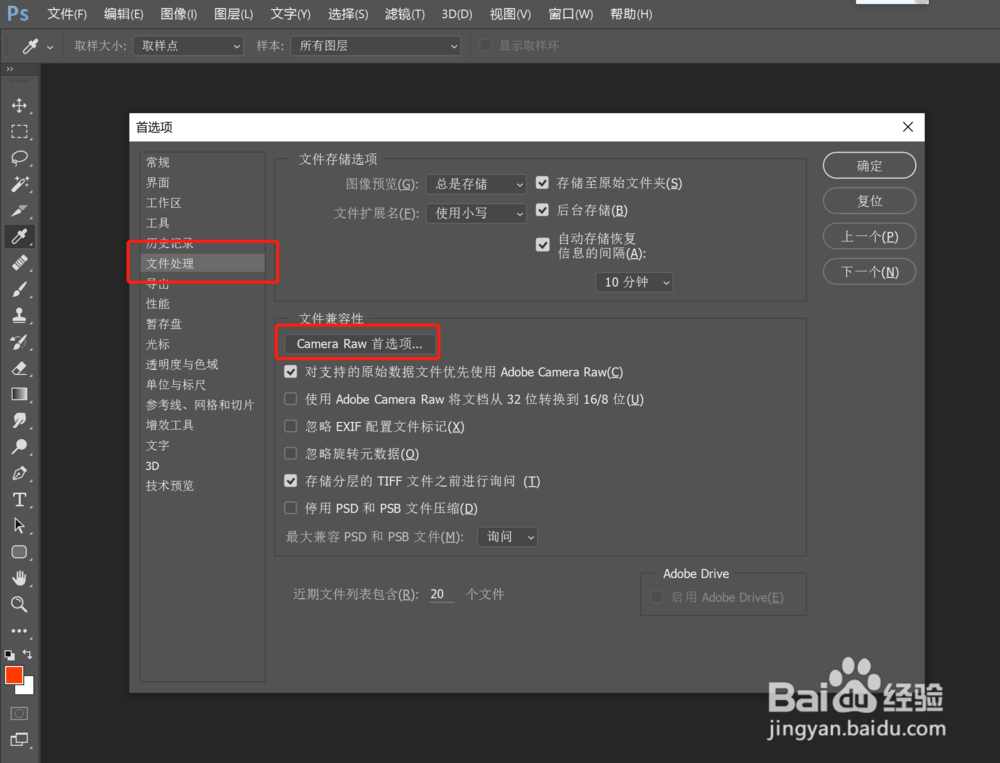Toggle Quick Mask mode icon

point(19,713)
